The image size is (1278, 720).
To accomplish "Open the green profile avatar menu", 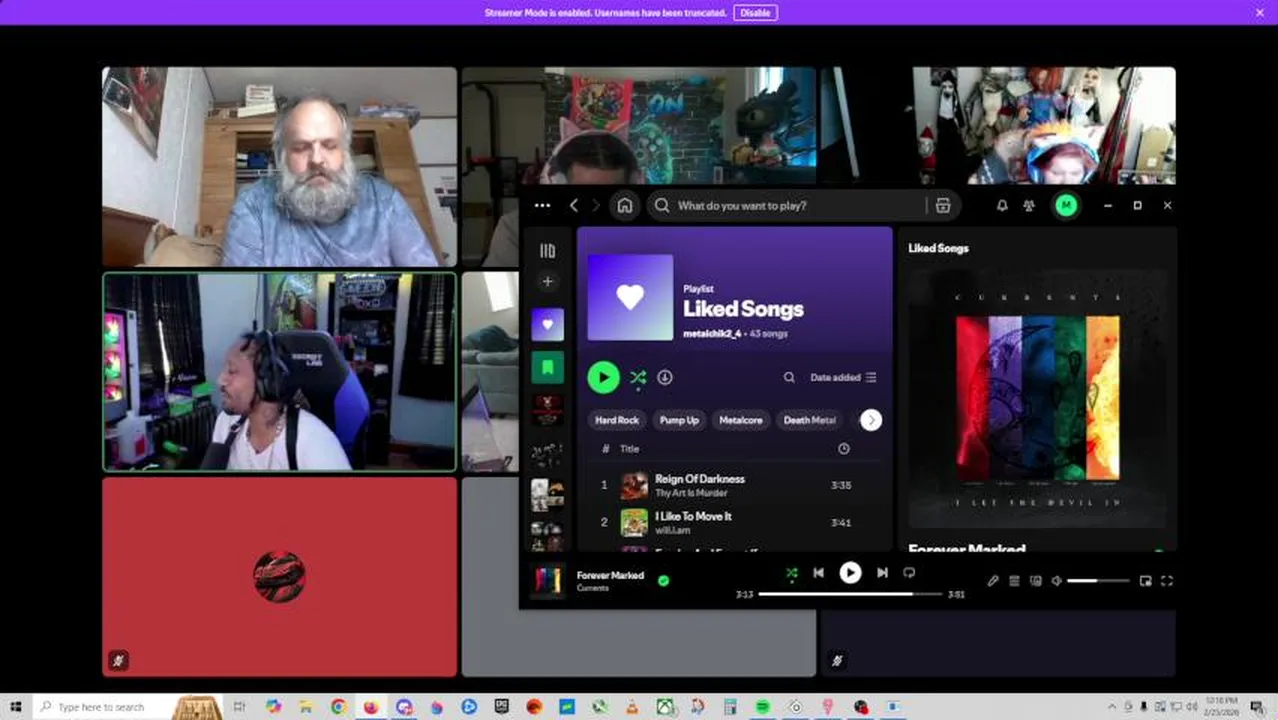I will [1066, 205].
